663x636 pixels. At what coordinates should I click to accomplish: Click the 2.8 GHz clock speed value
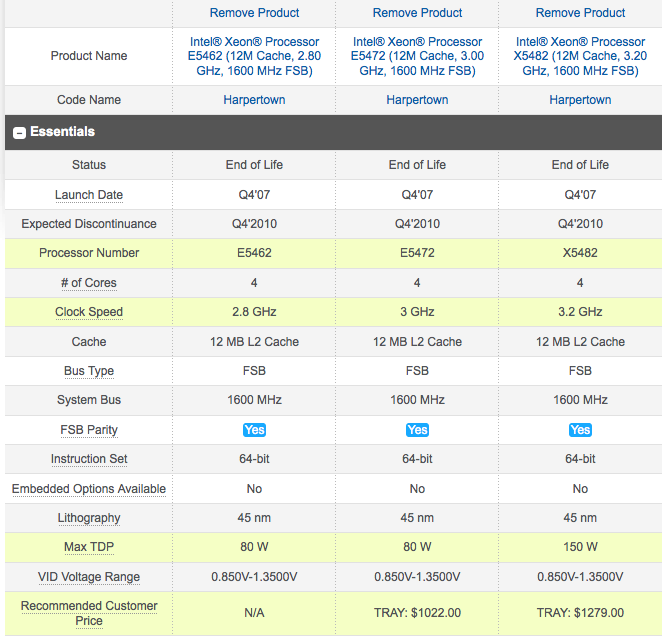click(x=254, y=312)
